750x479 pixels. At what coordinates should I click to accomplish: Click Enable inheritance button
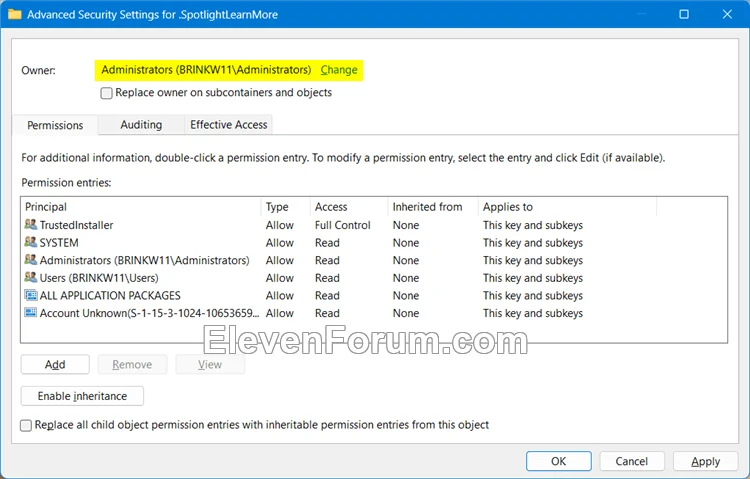[82, 396]
